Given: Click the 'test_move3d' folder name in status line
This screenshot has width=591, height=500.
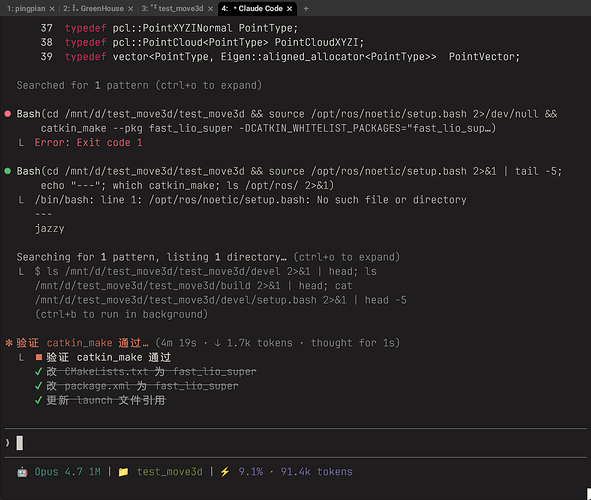Looking at the screenshot, I should tap(170, 472).
